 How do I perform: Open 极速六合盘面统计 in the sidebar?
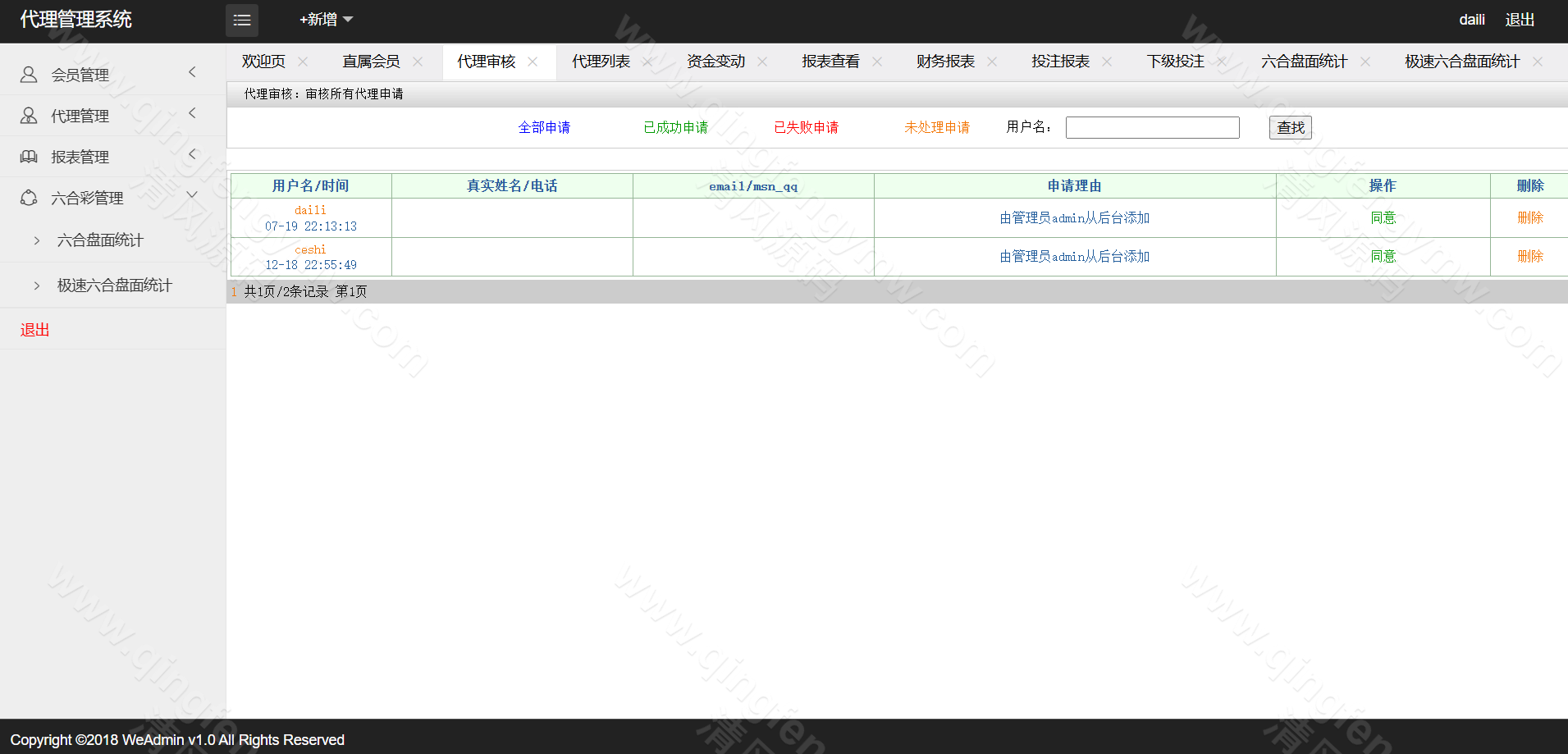point(114,286)
